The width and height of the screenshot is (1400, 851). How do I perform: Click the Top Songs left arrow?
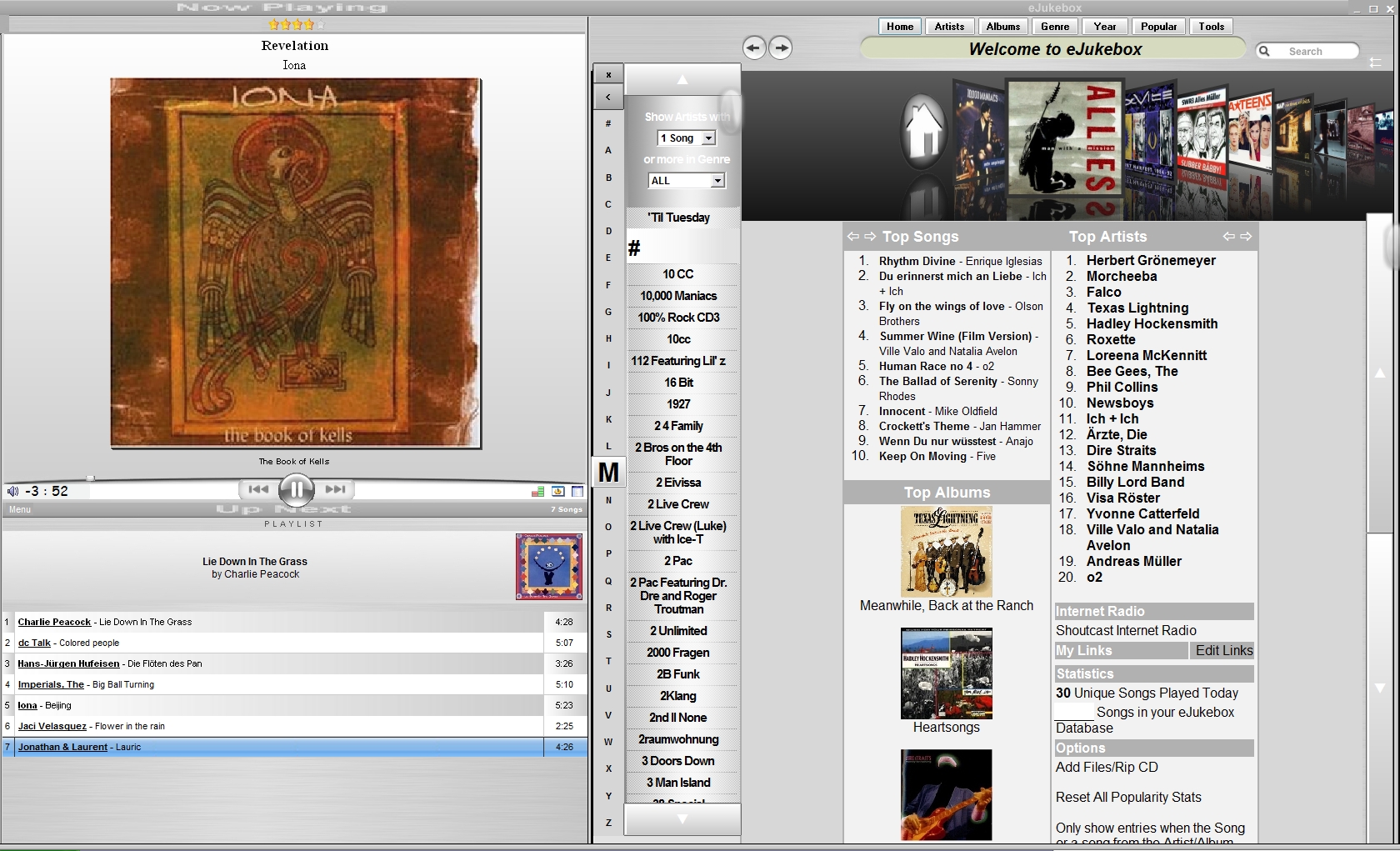853,237
